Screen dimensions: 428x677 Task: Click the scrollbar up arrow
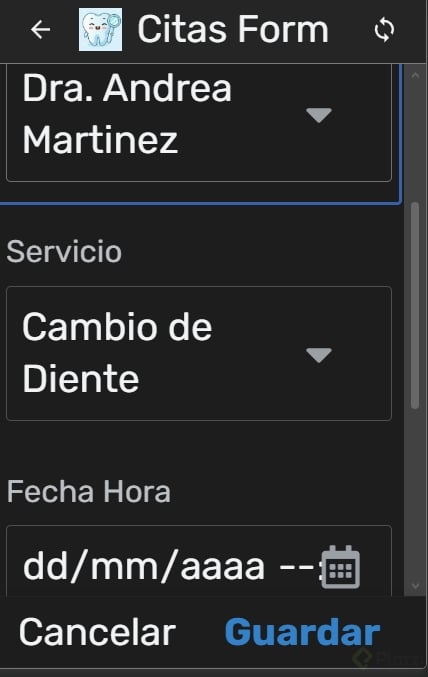(415, 76)
